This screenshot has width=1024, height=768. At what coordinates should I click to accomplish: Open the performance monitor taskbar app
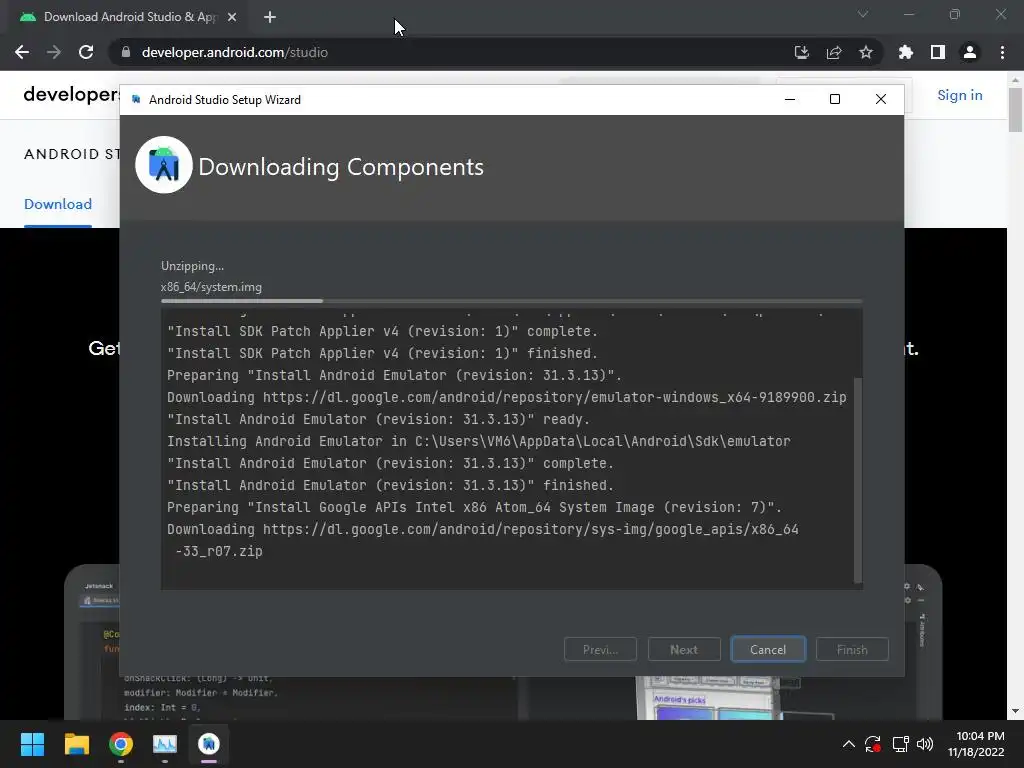click(x=165, y=744)
